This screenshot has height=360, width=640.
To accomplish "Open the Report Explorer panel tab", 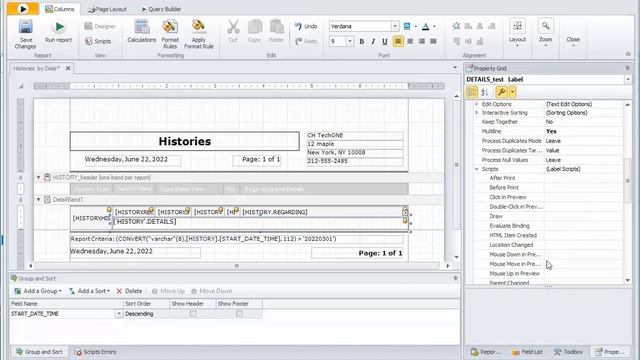I will [x=486, y=352].
